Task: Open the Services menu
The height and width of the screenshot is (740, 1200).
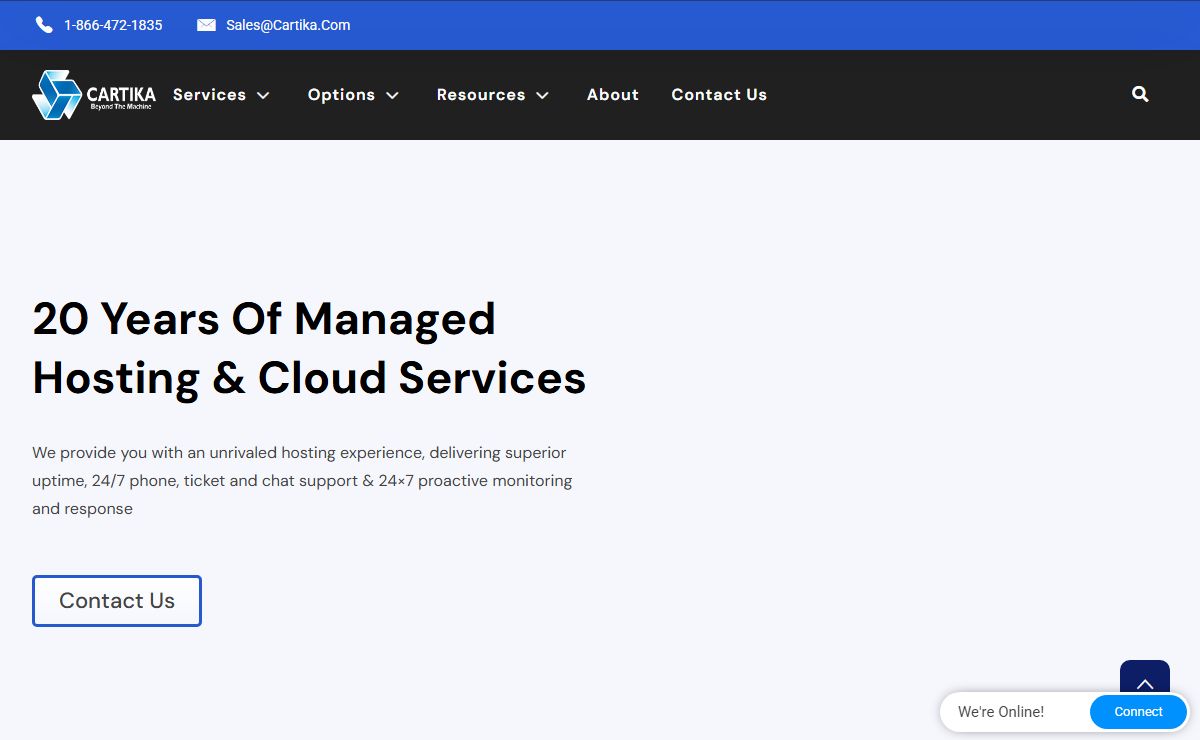Action: point(209,94)
